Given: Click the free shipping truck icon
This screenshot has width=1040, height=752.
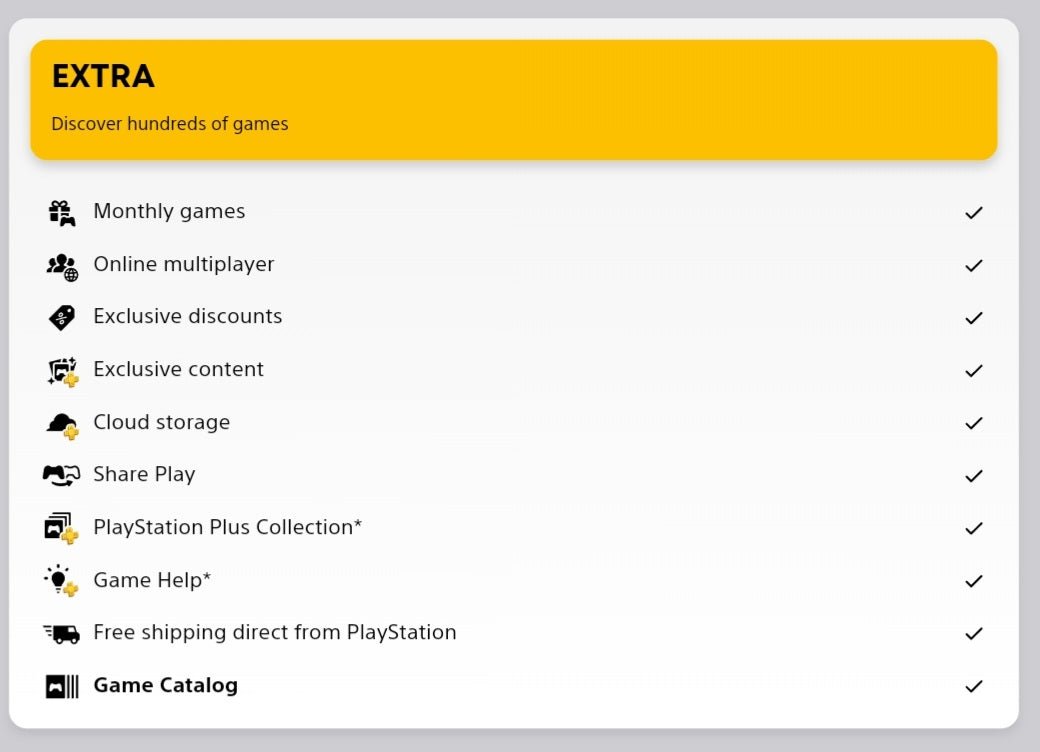Looking at the screenshot, I should (61, 633).
